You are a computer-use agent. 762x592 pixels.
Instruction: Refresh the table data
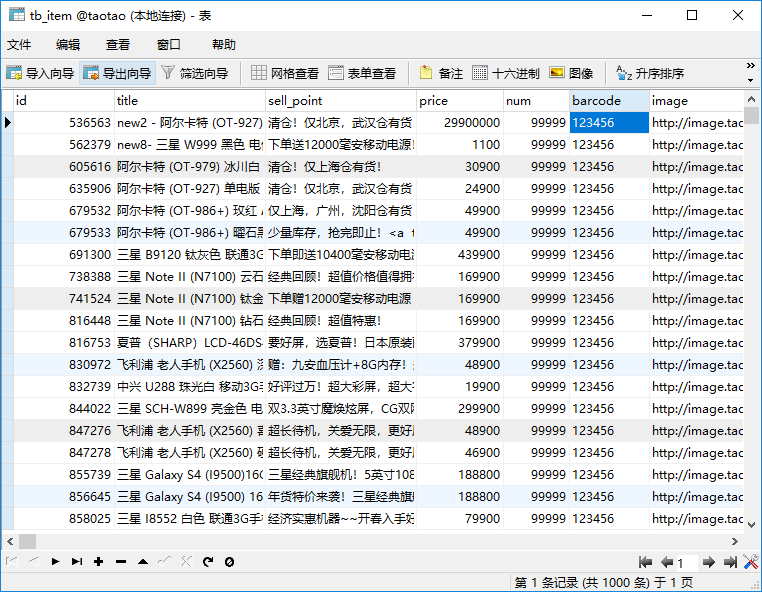pos(208,562)
